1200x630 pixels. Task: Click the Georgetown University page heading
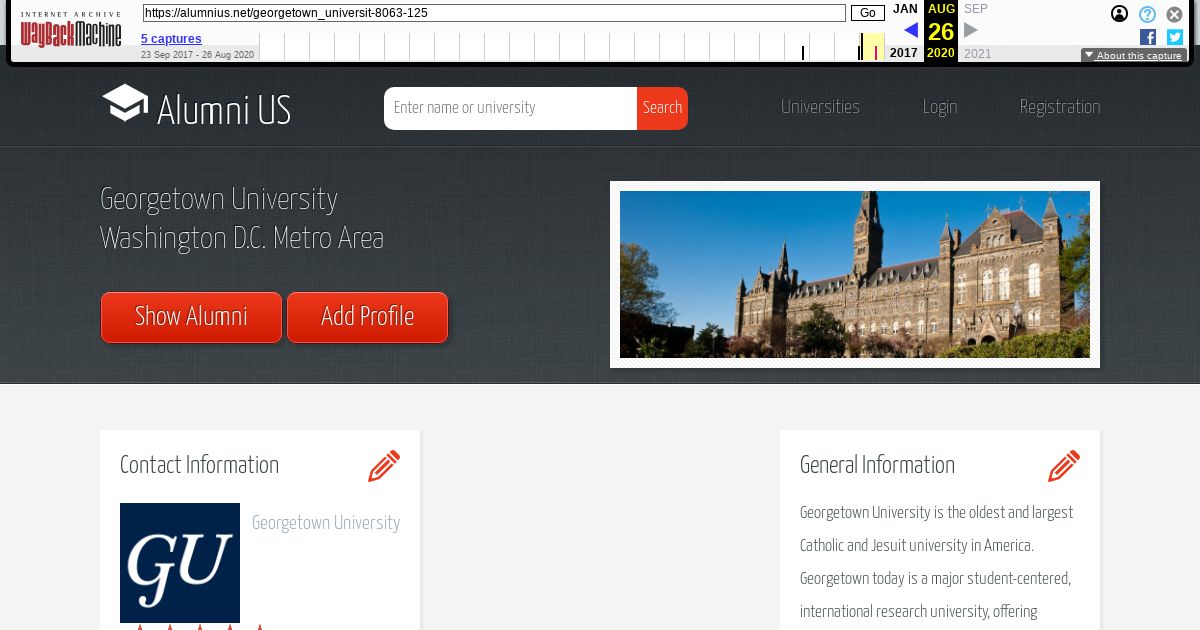[219, 200]
